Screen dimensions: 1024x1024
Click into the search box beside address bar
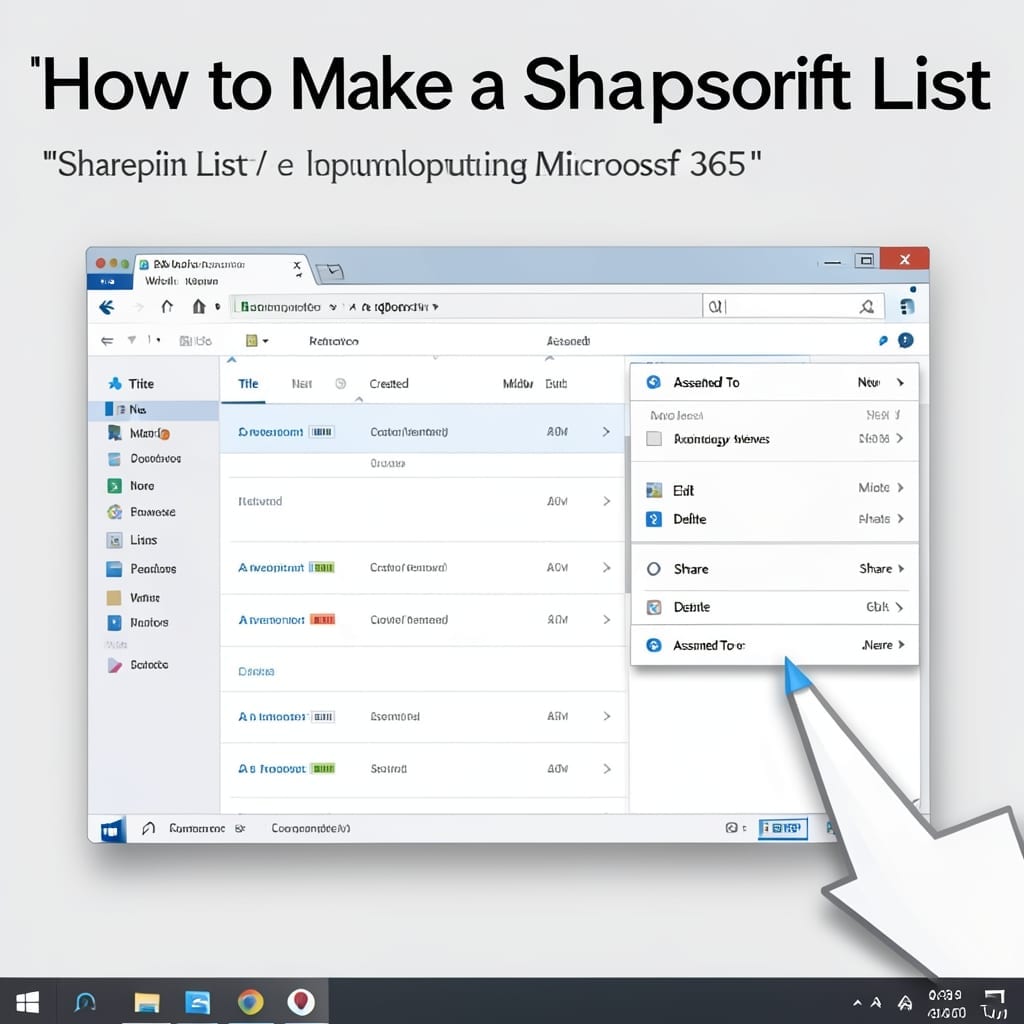793,306
